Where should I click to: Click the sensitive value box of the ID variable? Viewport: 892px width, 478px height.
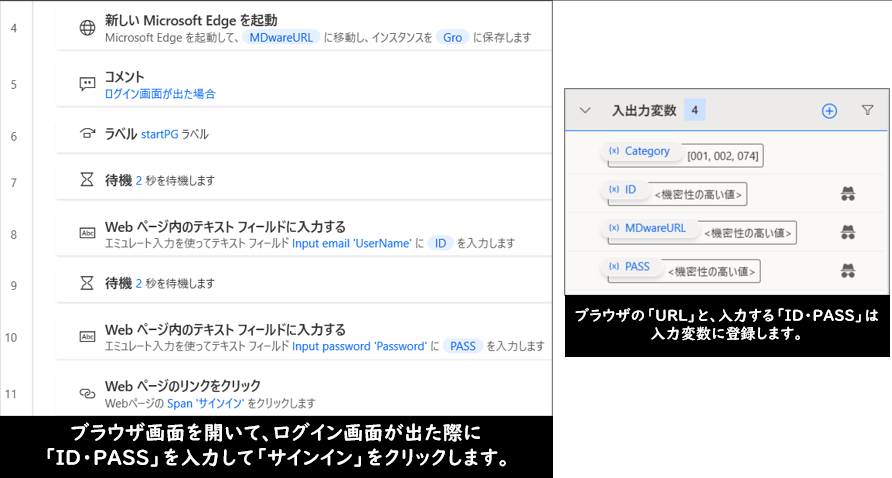click(698, 195)
